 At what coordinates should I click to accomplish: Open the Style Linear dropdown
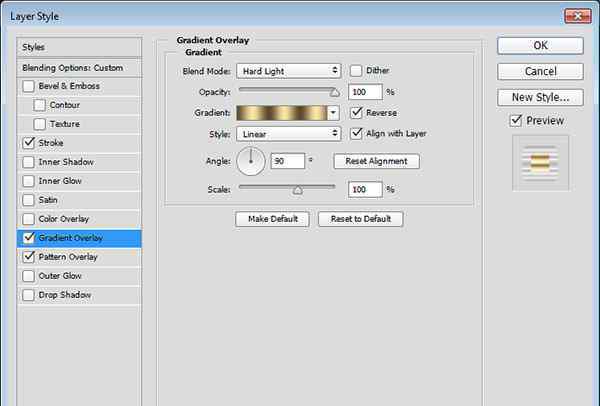(289, 134)
